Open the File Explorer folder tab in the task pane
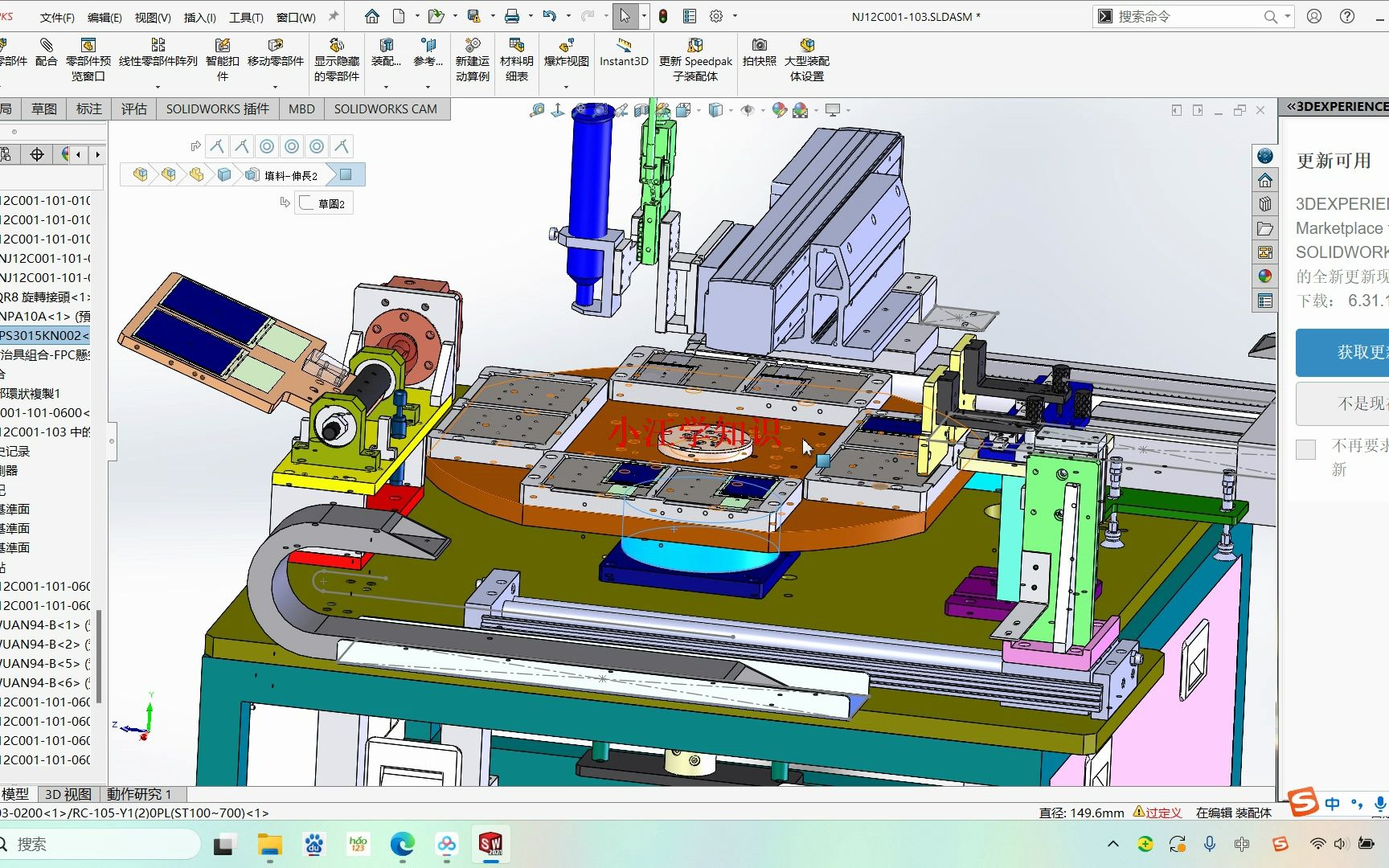Image resolution: width=1389 pixels, height=868 pixels. coord(1265,228)
